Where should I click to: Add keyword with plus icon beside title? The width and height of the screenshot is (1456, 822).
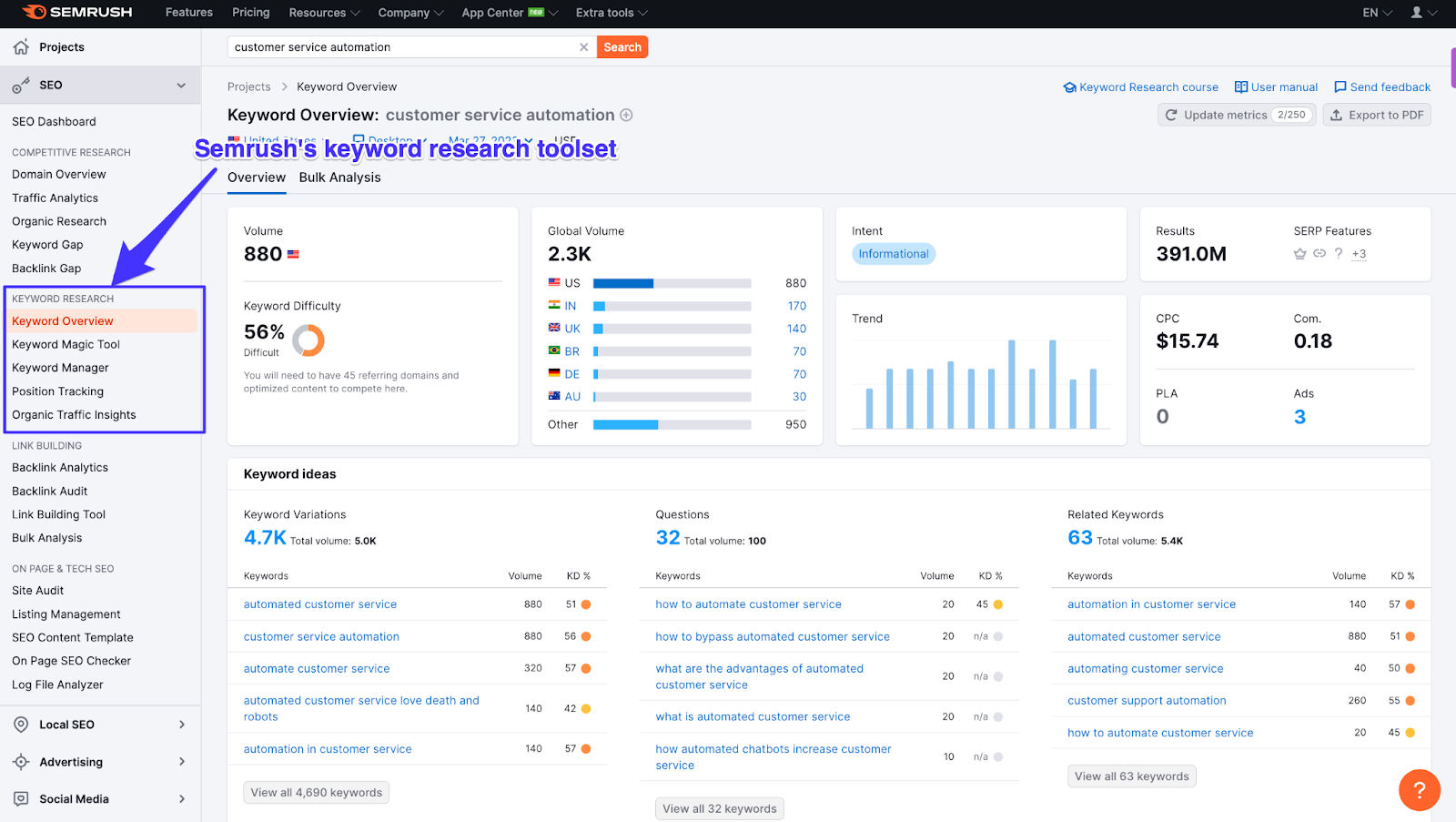pyautogui.click(x=626, y=116)
